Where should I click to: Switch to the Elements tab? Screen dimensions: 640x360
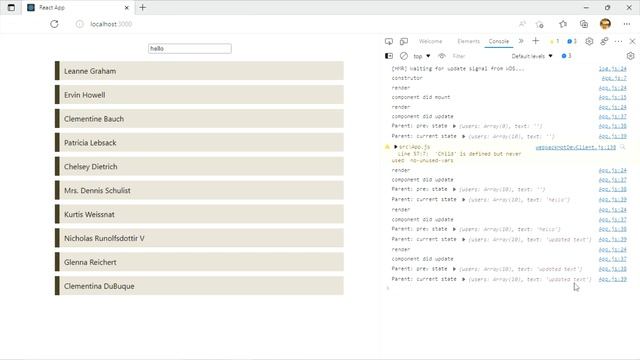(x=468, y=41)
